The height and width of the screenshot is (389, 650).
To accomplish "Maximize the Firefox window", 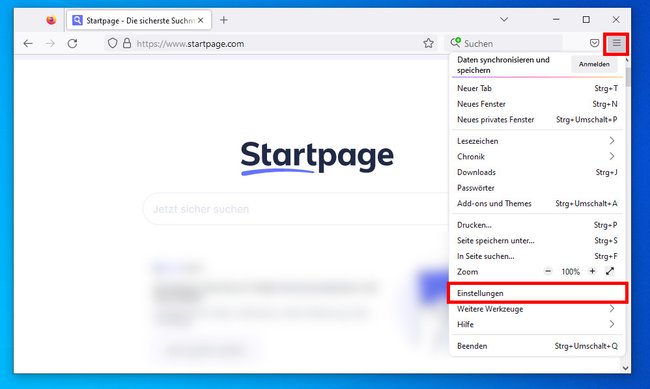I will [x=586, y=19].
